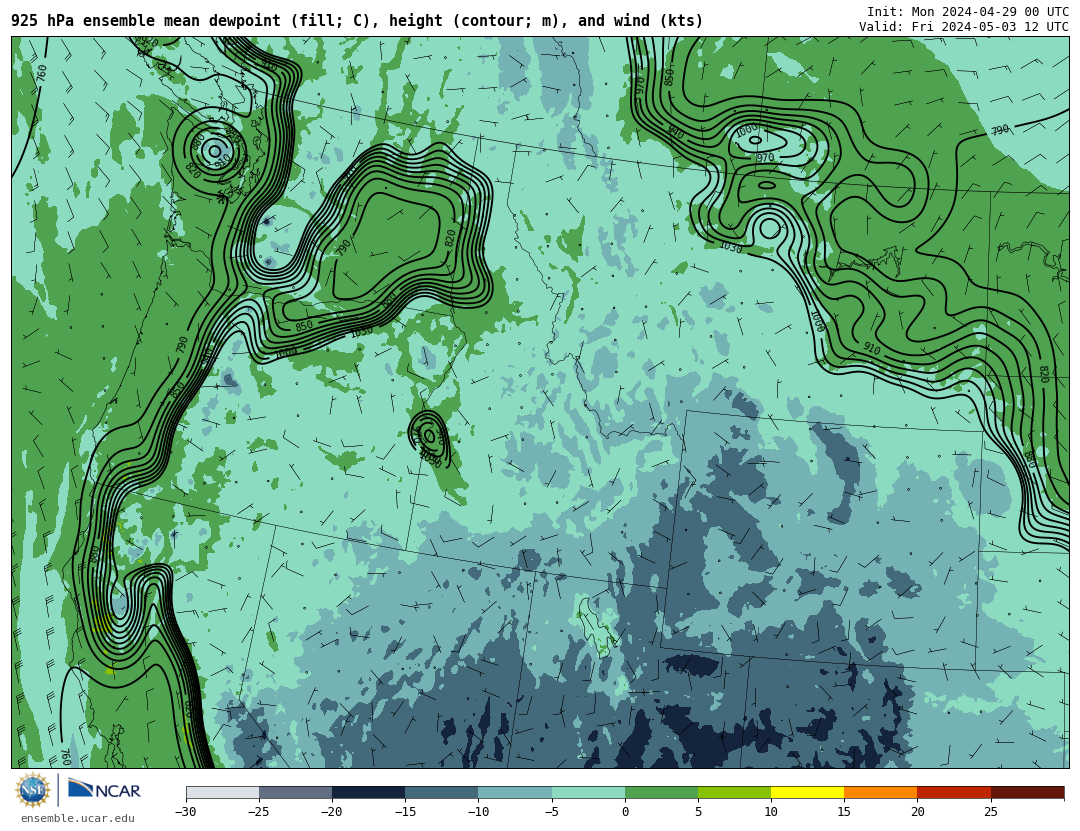Screen dimensions: 1080x831
Task: Click the colorbar tick label '-10'
Action: (x=478, y=812)
